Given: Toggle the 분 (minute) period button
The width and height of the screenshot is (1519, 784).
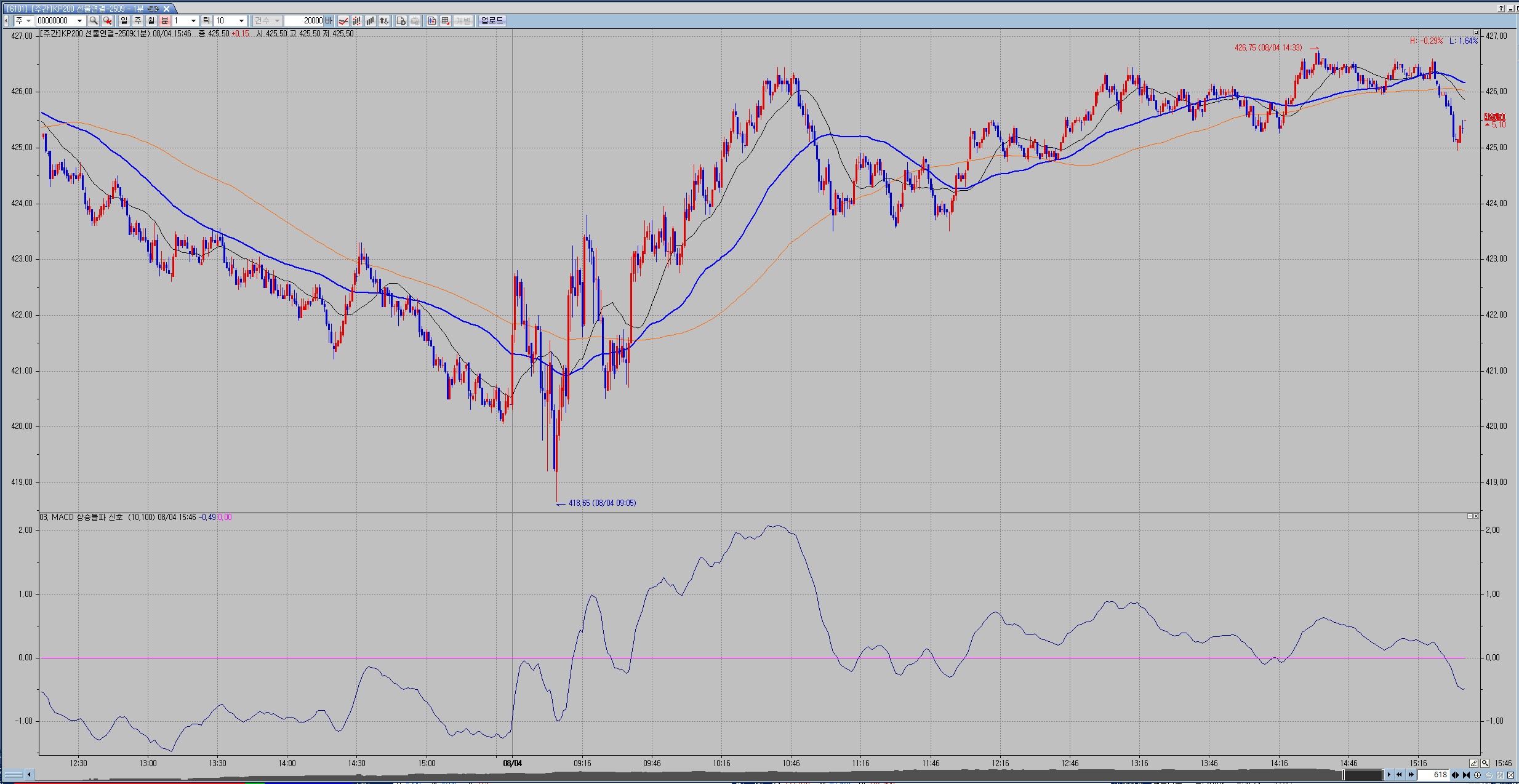Looking at the screenshot, I should (x=165, y=21).
